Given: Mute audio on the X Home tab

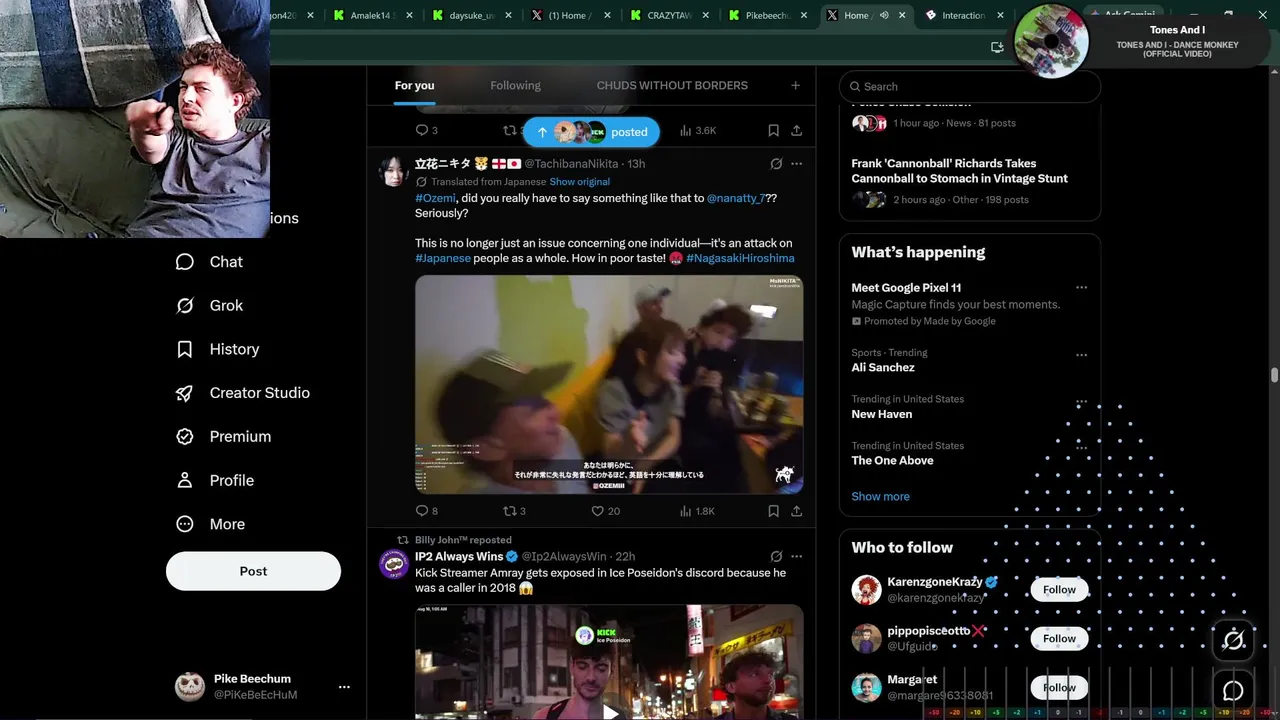Looking at the screenshot, I should [884, 15].
